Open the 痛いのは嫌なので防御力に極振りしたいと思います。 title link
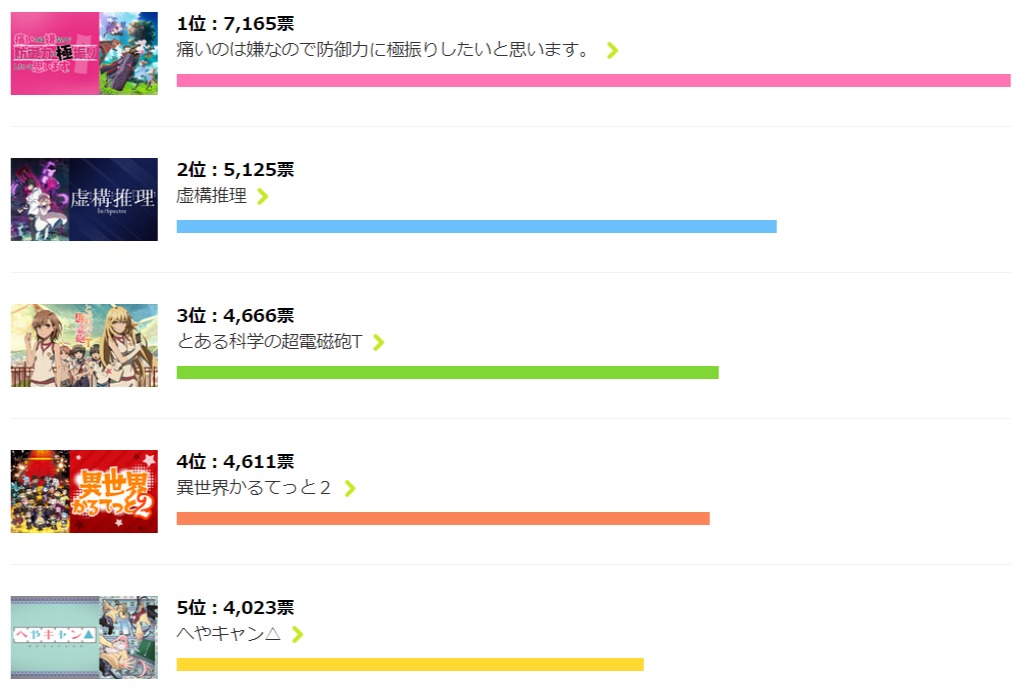1025x688 pixels. [384, 49]
